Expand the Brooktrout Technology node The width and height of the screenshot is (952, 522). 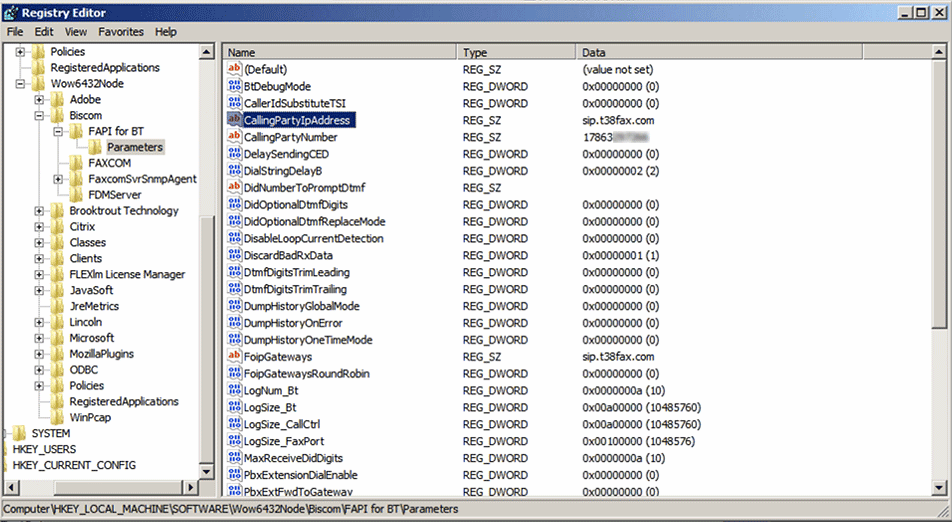(39, 211)
